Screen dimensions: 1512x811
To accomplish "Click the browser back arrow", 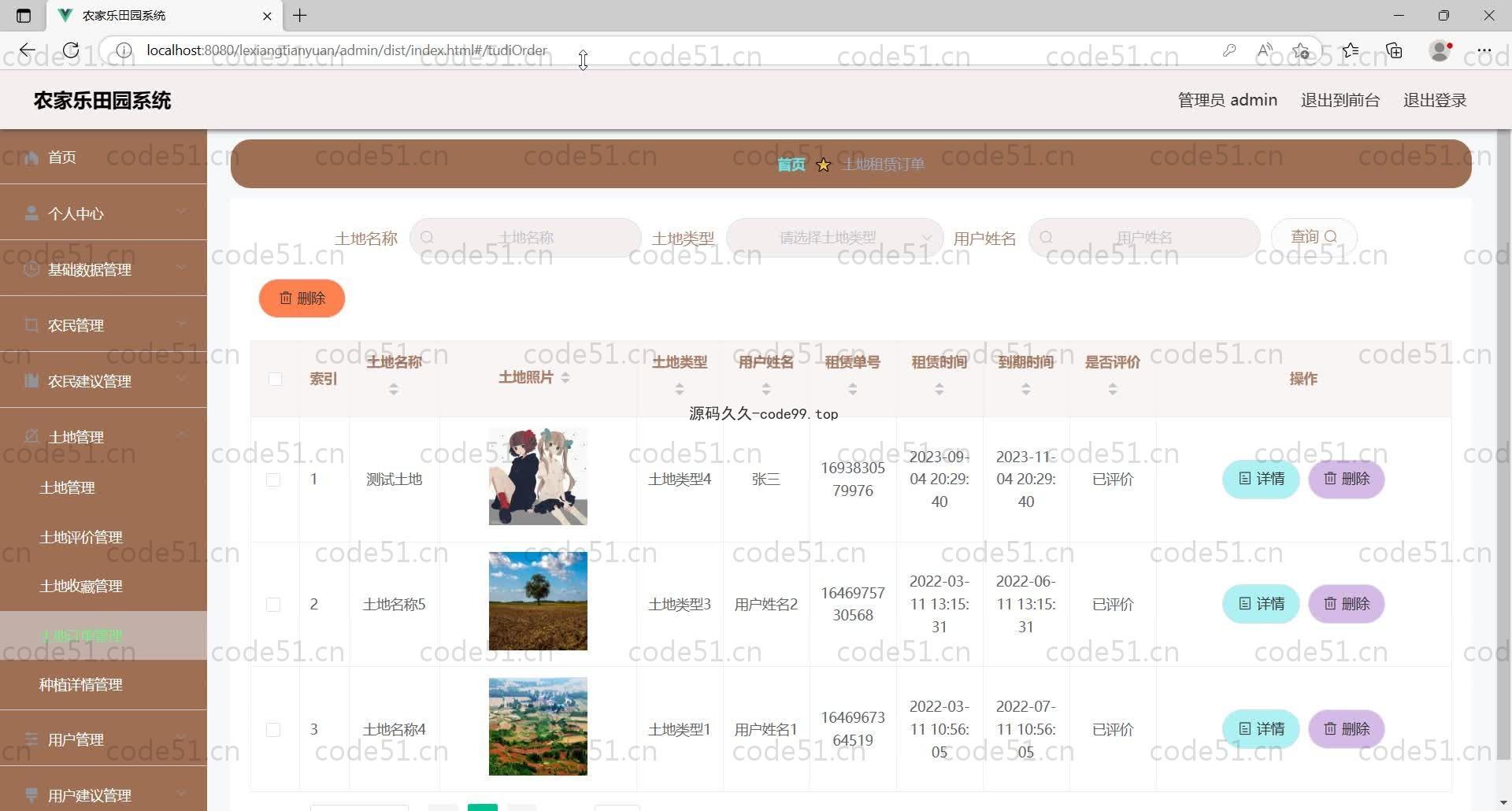I will tap(27, 50).
